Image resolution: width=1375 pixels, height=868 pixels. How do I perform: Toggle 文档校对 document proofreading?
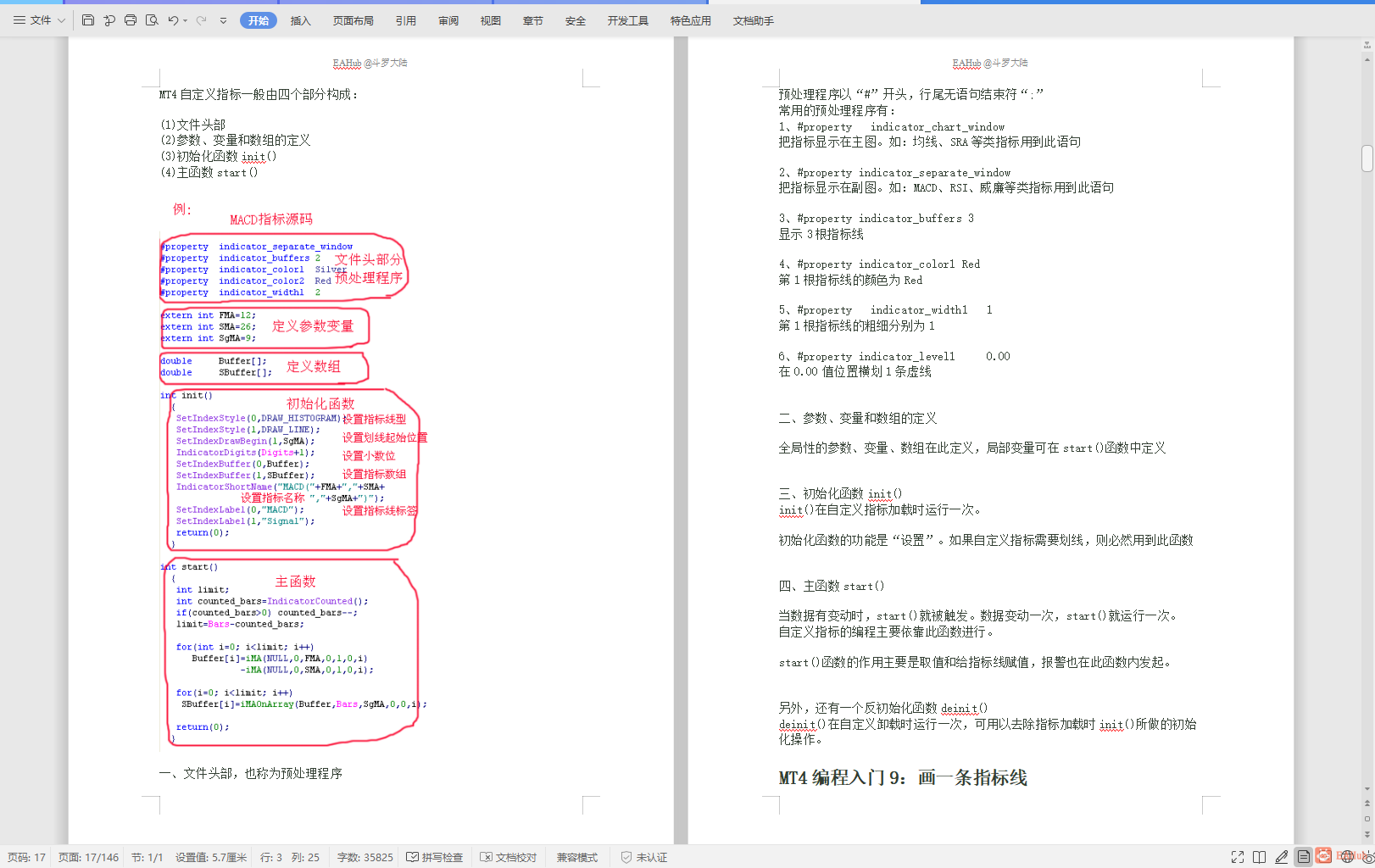508,857
